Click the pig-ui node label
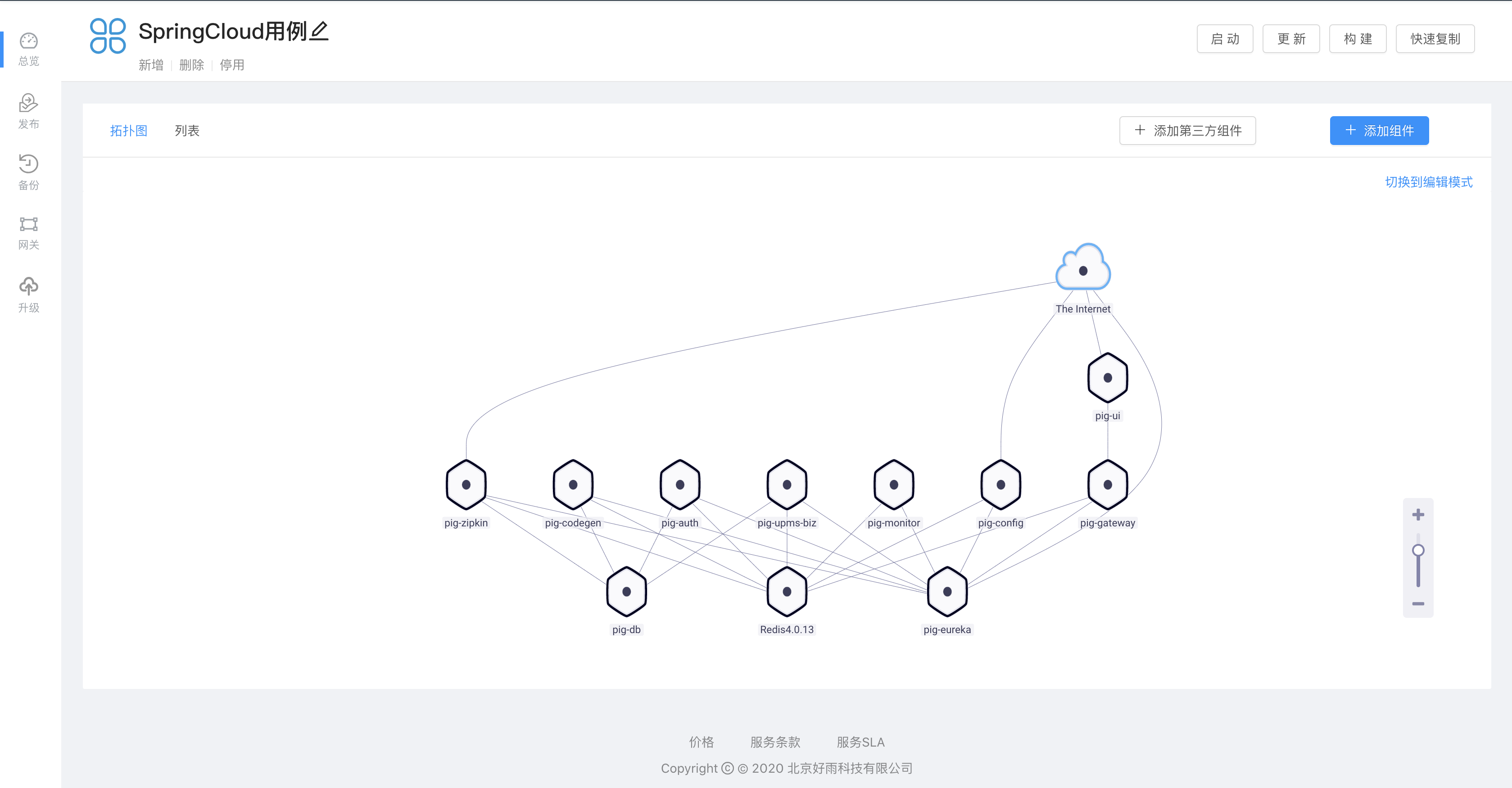Viewport: 1512px width, 788px height. pyautogui.click(x=1108, y=416)
